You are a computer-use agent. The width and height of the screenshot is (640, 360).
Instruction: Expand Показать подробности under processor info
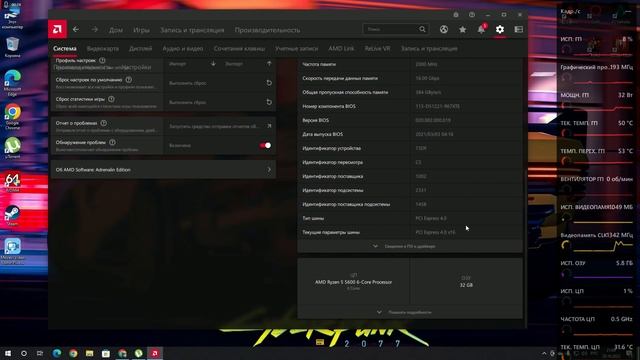pyautogui.click(x=410, y=312)
